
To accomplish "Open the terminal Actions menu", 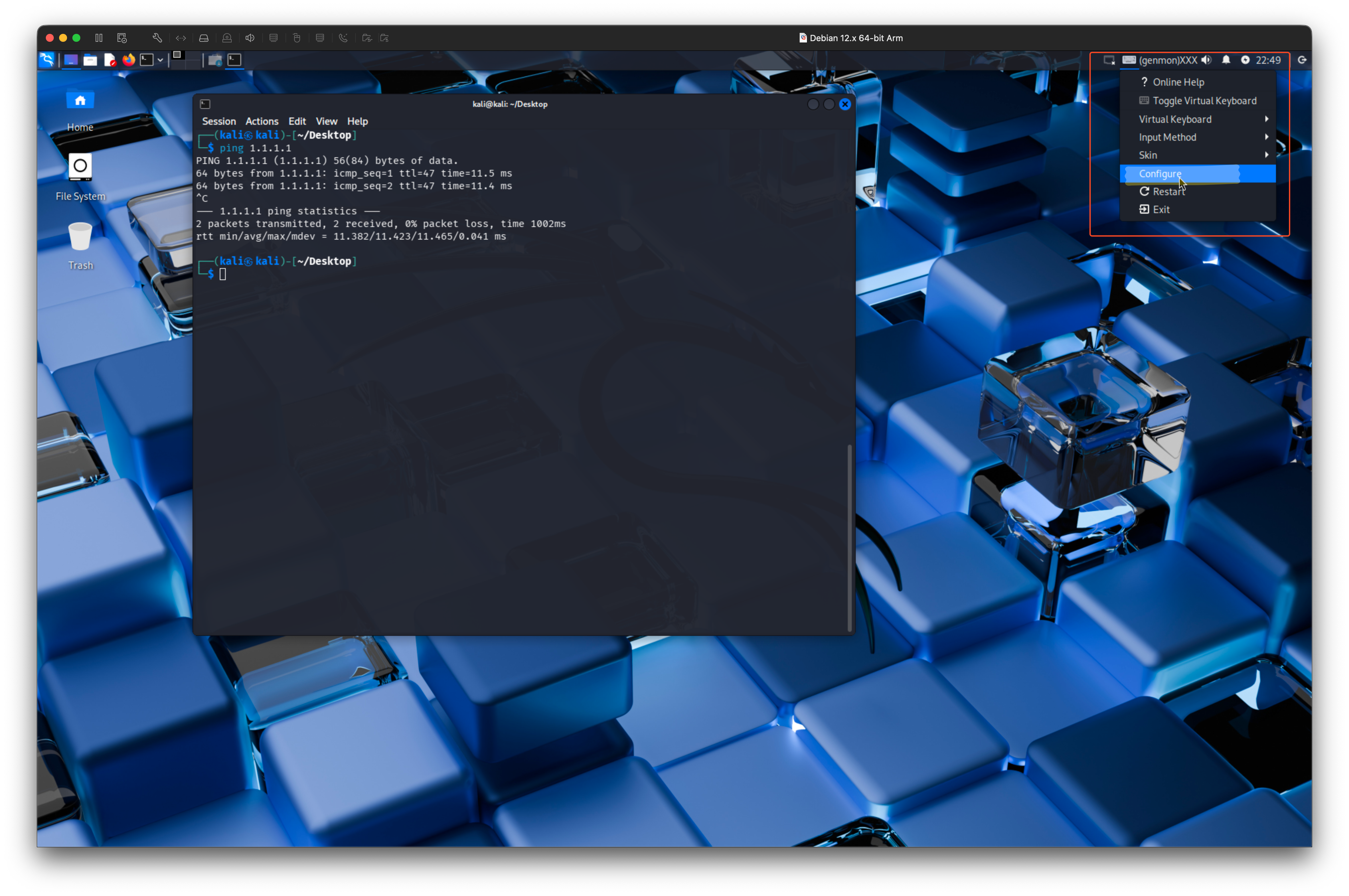I will coord(262,121).
